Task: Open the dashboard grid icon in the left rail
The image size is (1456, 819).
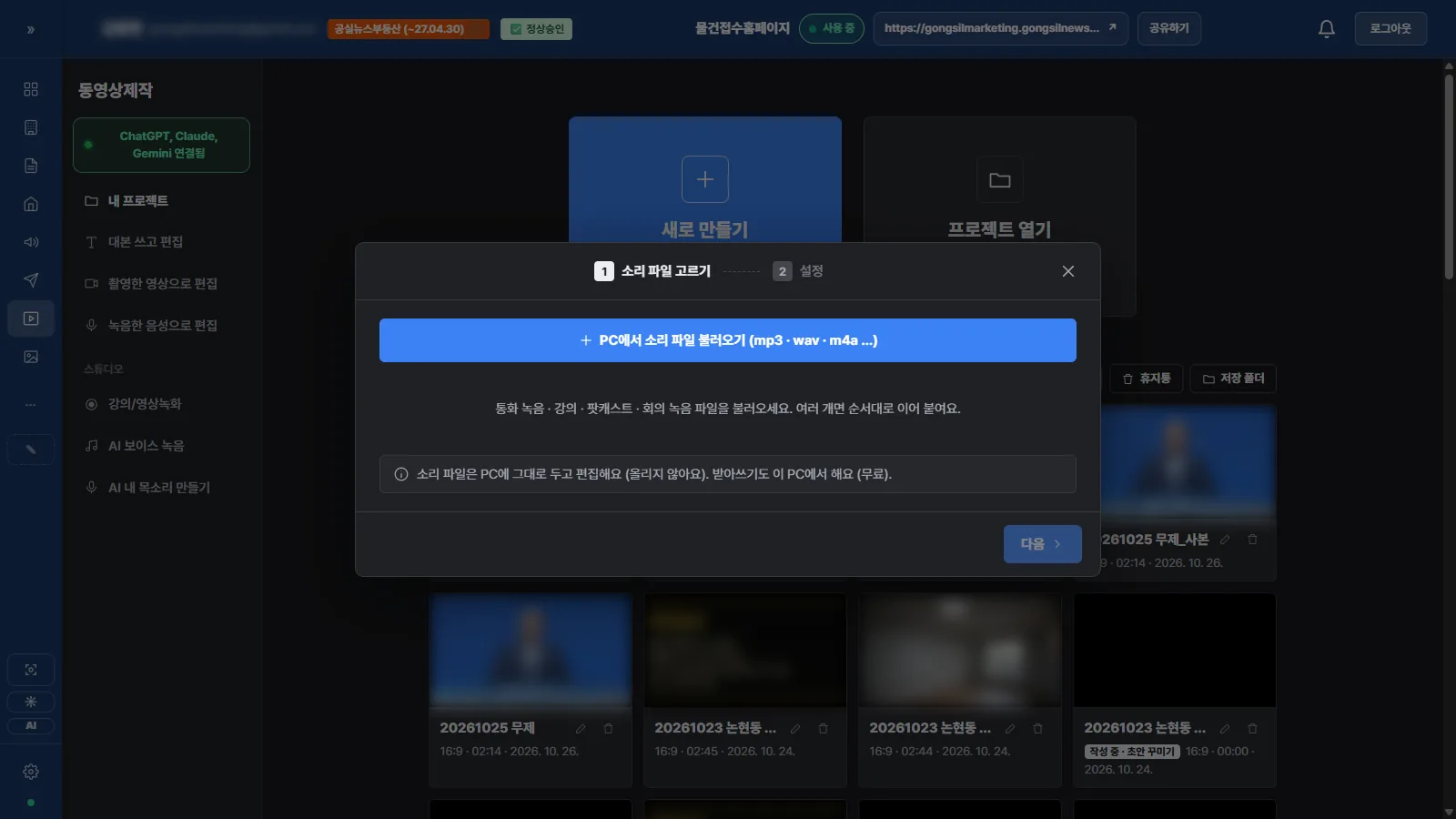Action: pos(31,89)
